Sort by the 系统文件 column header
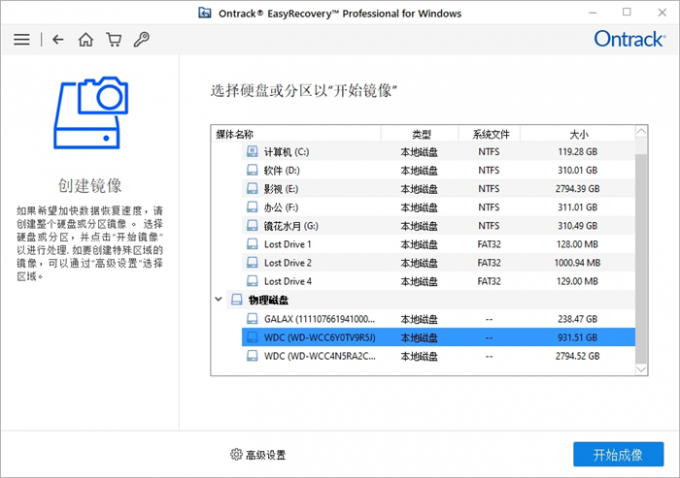Viewport: 680px width, 478px height. click(490, 134)
